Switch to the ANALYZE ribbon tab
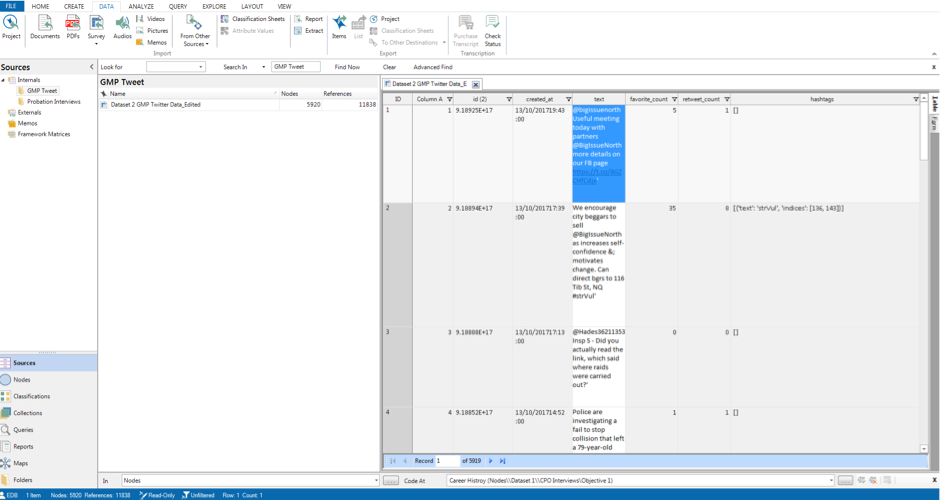 click(x=141, y=6)
